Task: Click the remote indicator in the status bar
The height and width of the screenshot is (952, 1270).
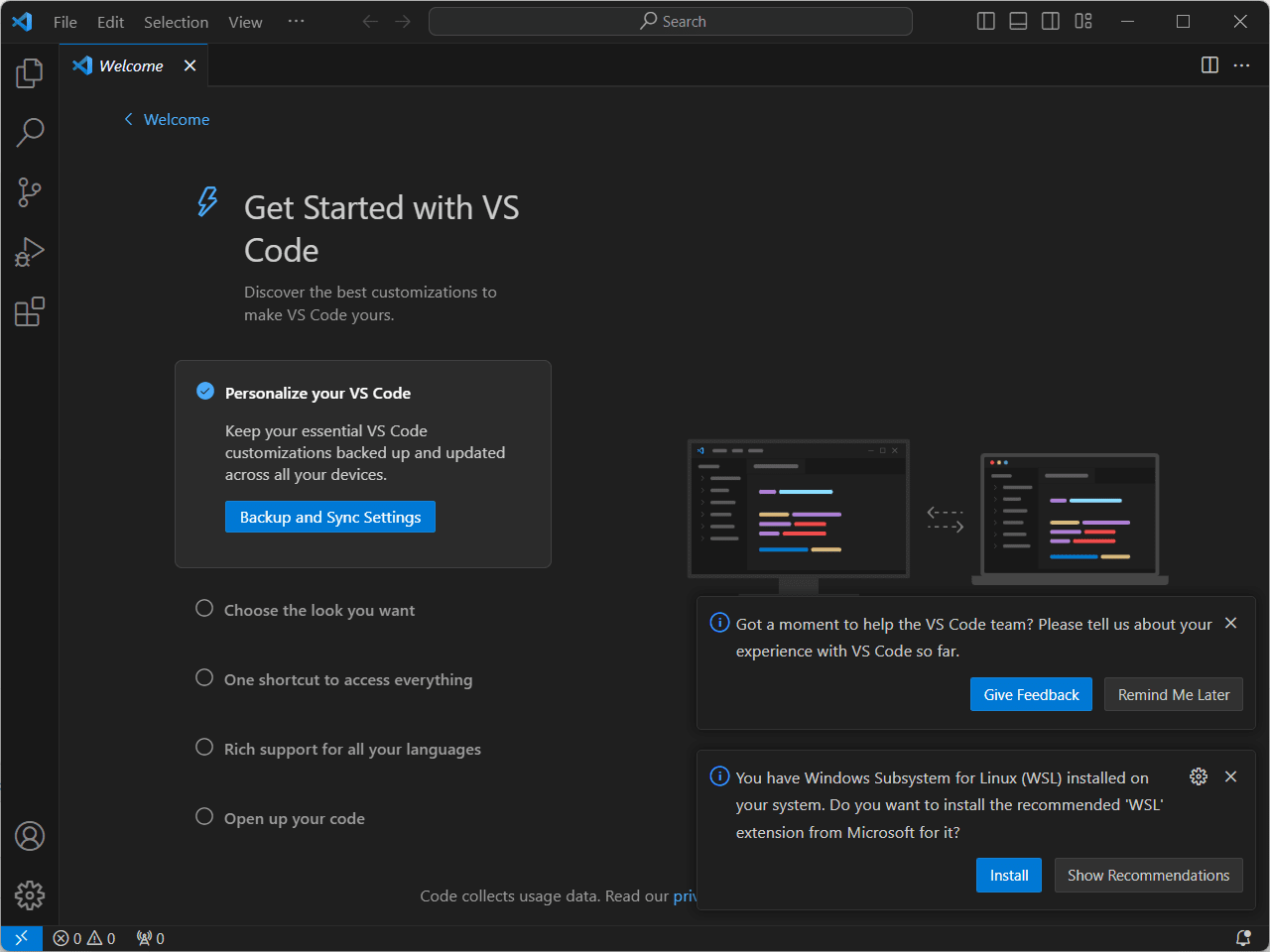Action: [21, 937]
